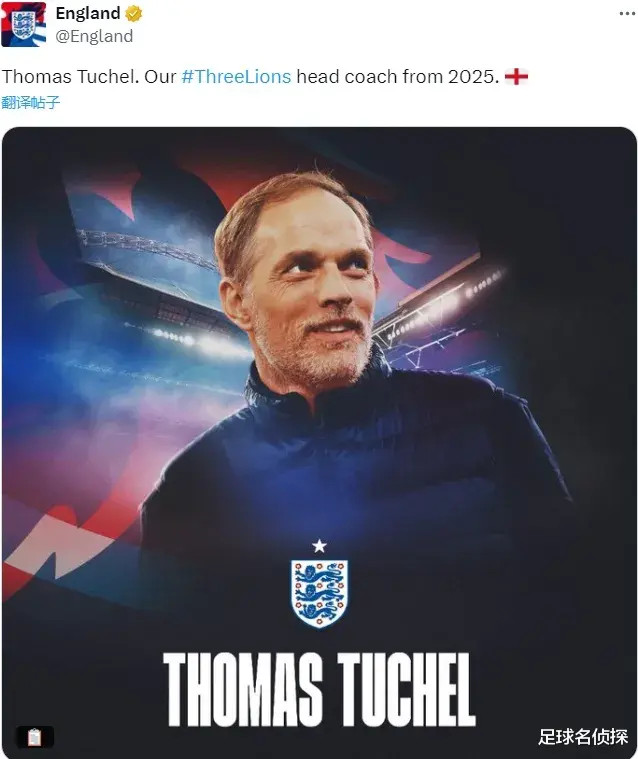This screenshot has width=638, height=759.
Task: Click the England flag emoji
Action: [x=516, y=76]
